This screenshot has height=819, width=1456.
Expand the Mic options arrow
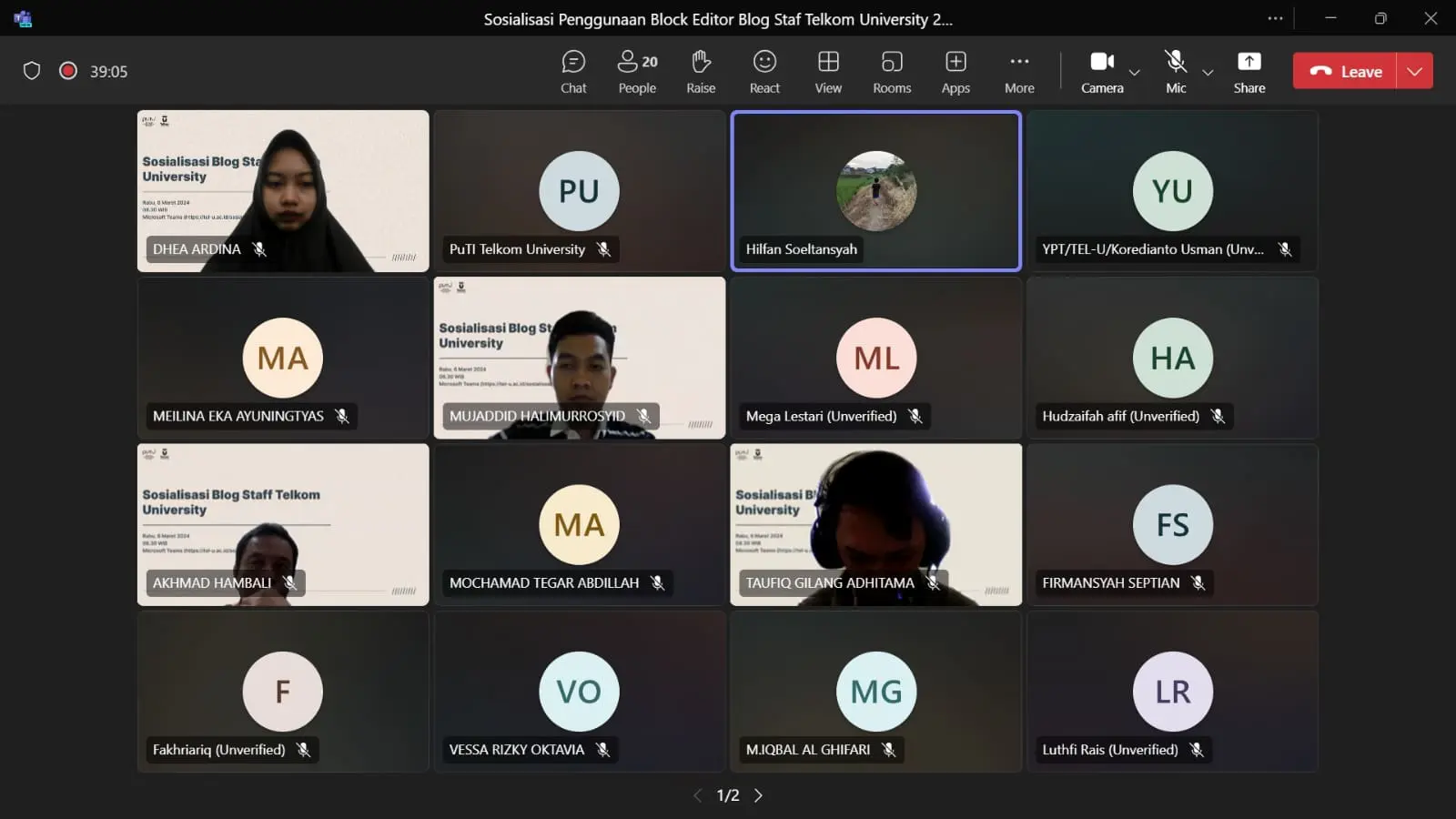tap(1208, 72)
